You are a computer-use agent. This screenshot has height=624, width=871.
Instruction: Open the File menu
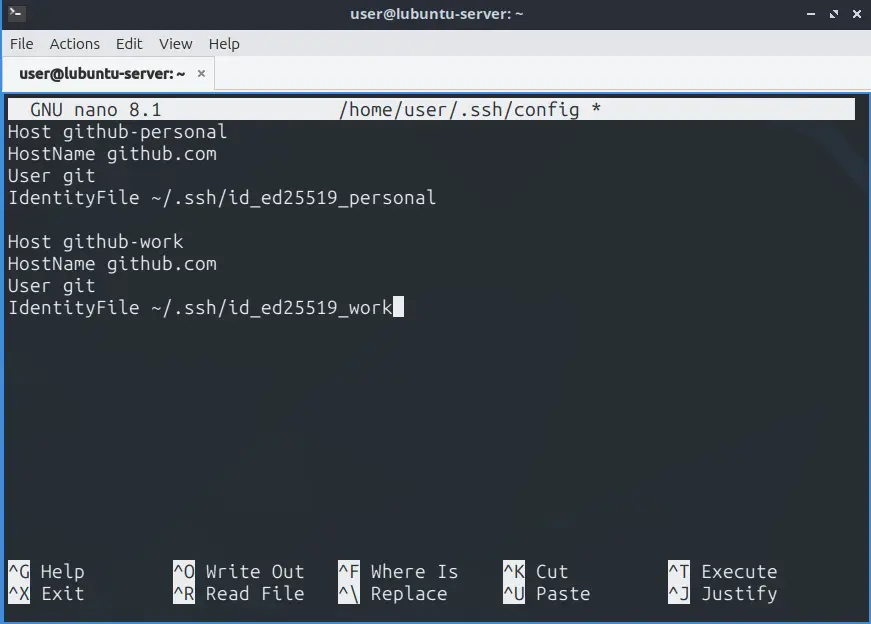coord(21,44)
